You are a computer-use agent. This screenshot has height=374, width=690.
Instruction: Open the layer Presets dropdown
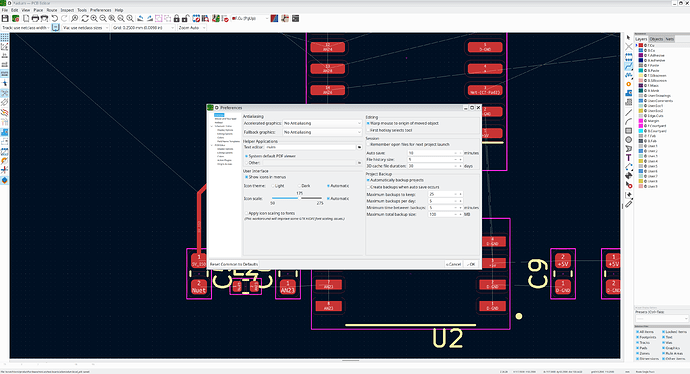click(x=661, y=318)
